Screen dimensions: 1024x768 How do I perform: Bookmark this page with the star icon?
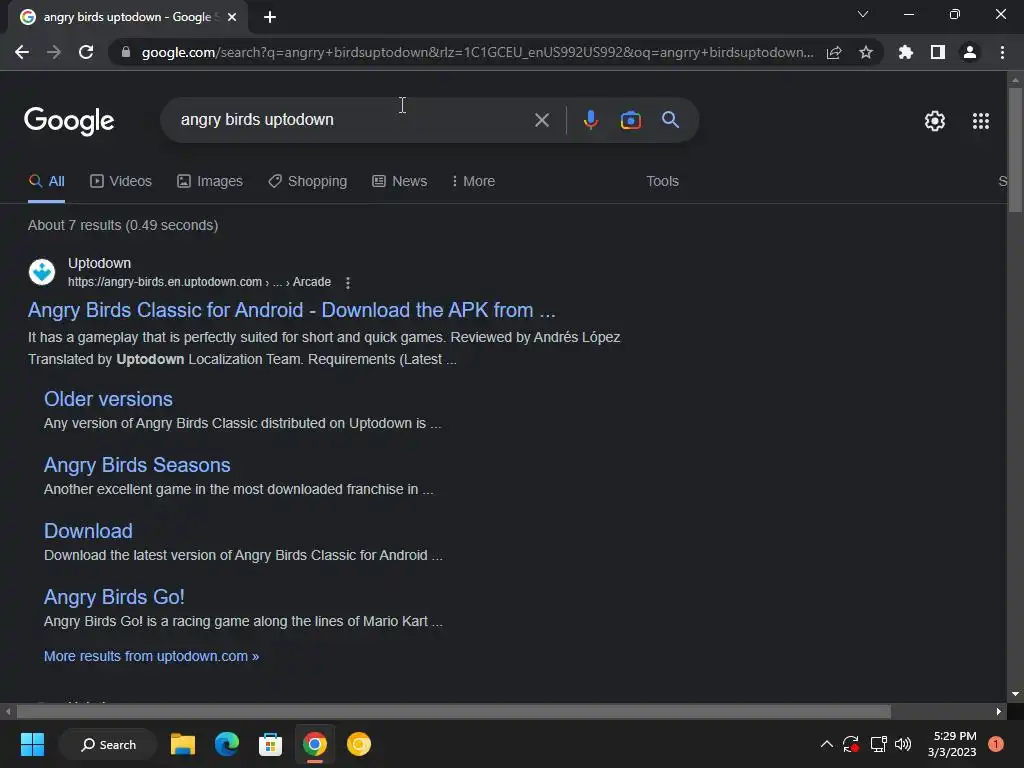tap(866, 52)
